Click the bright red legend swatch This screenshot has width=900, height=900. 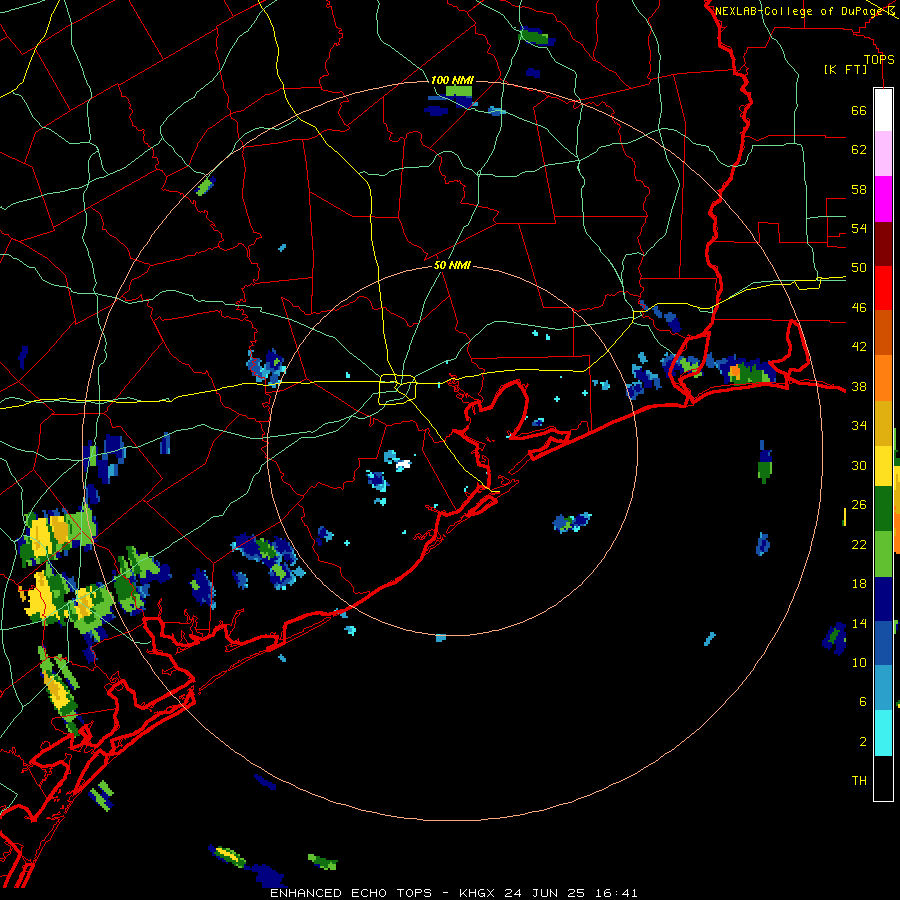pyautogui.click(x=883, y=288)
